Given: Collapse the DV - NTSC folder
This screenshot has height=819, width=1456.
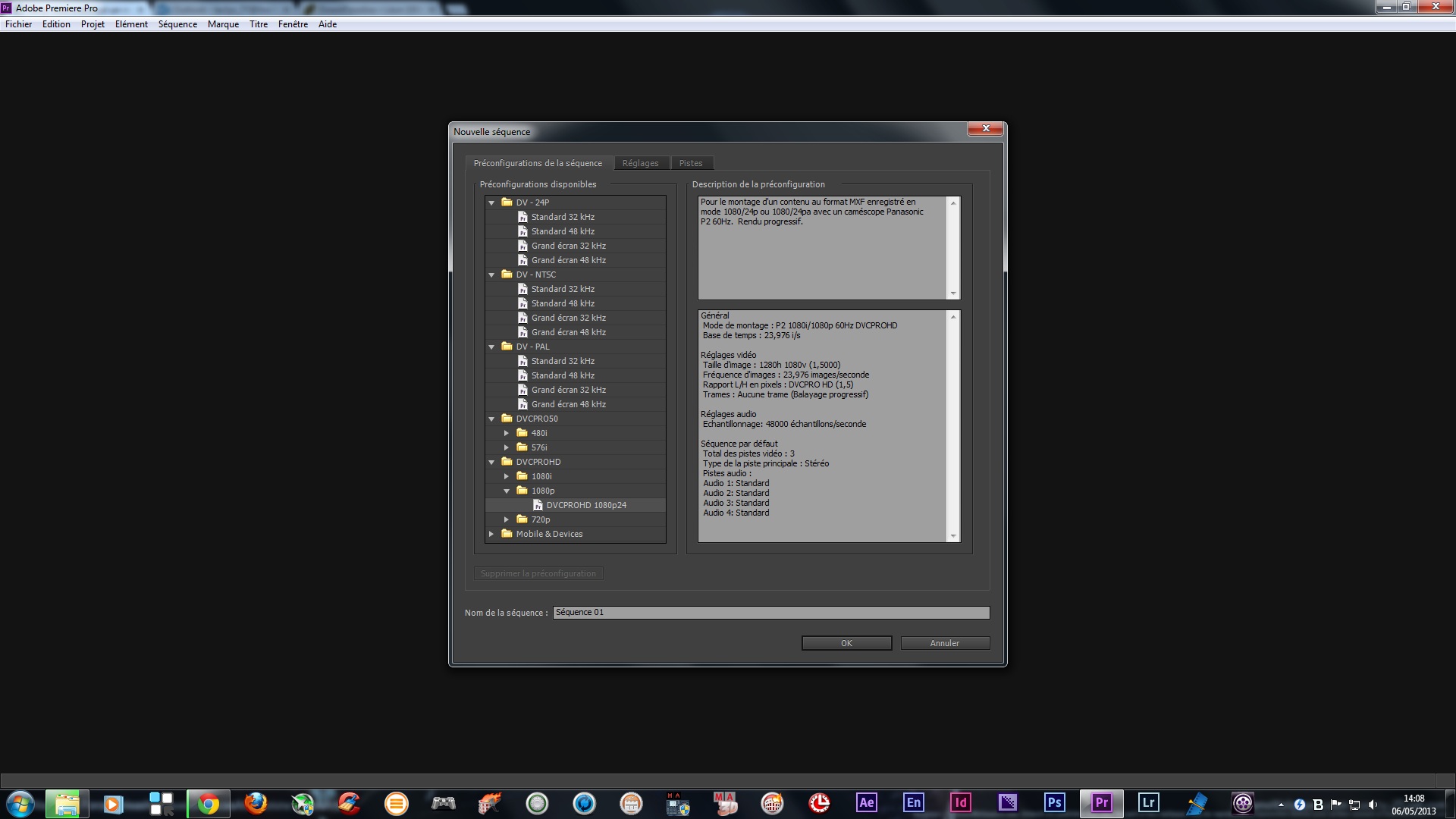Looking at the screenshot, I should click(491, 275).
